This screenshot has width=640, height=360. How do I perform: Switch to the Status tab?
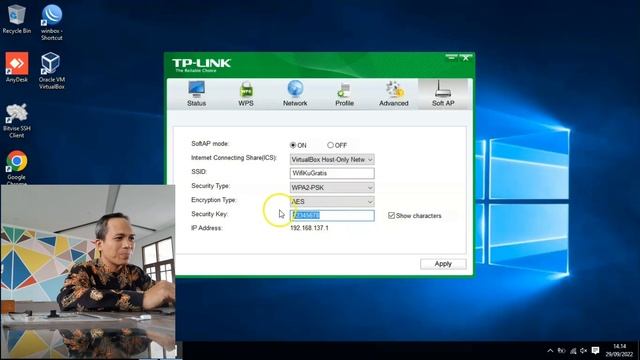click(x=196, y=94)
